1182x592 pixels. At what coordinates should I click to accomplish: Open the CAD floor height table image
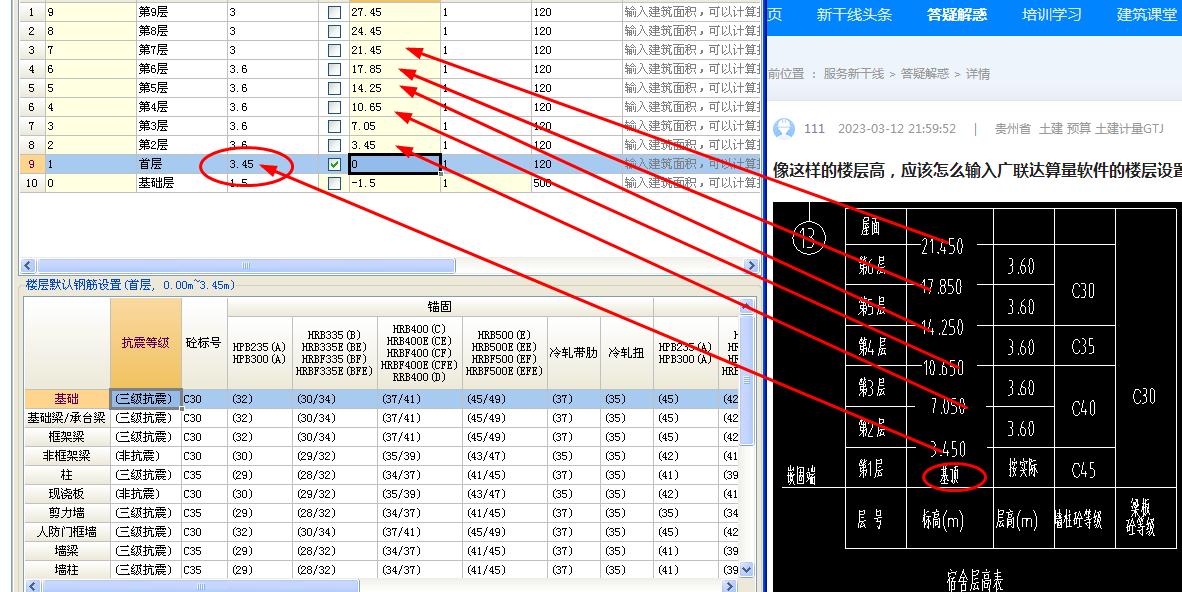click(977, 397)
